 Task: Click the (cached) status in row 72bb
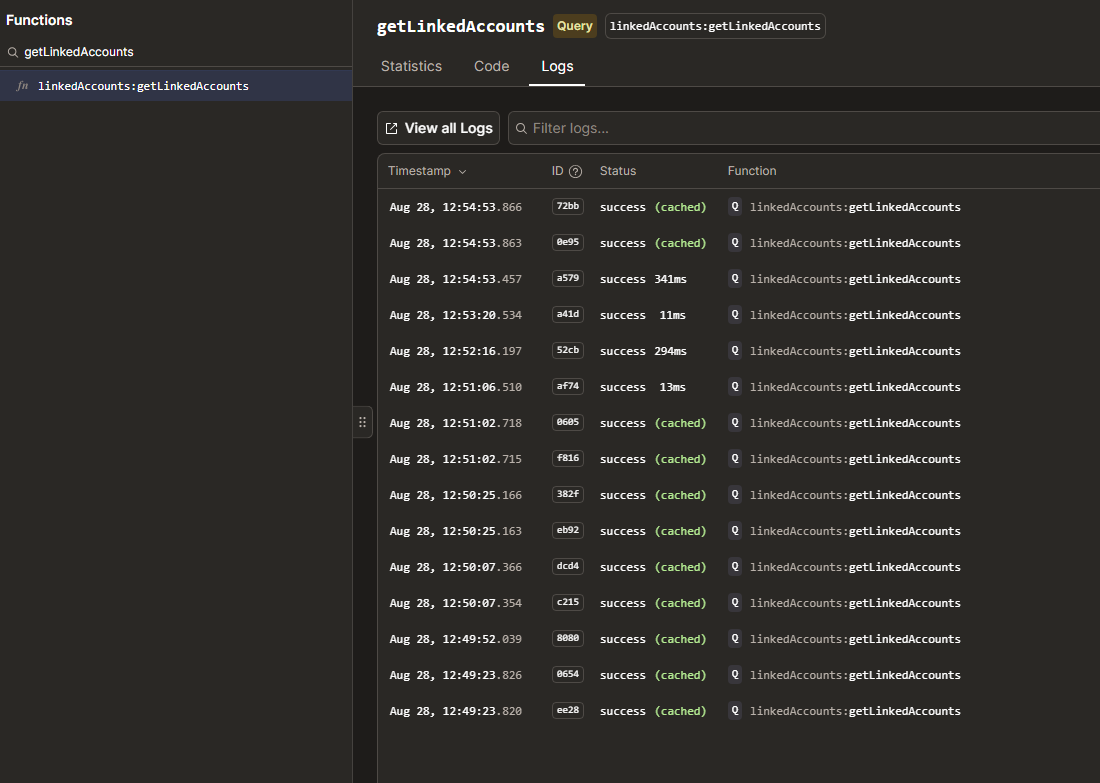680,207
